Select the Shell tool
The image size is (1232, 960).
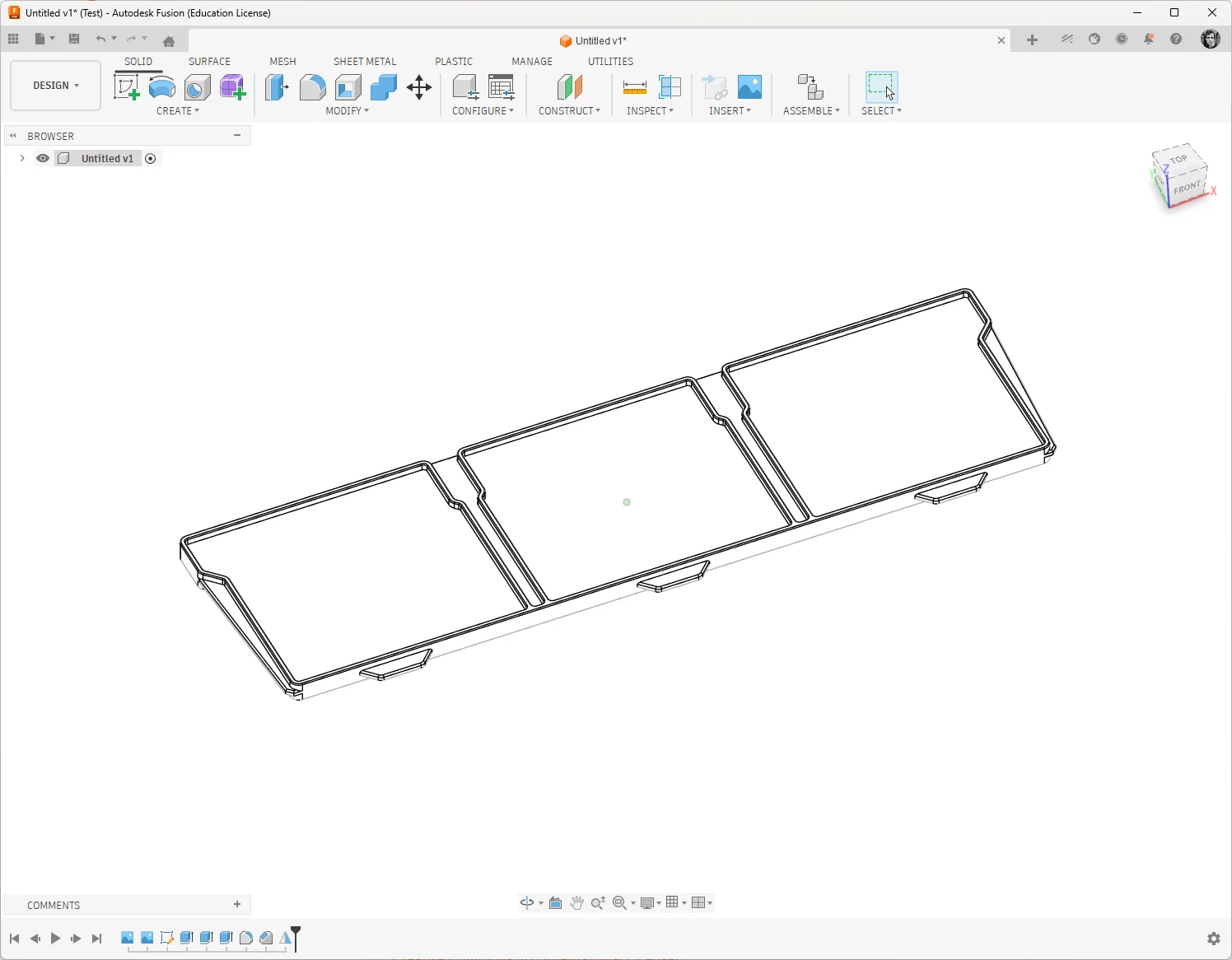pyautogui.click(x=348, y=87)
